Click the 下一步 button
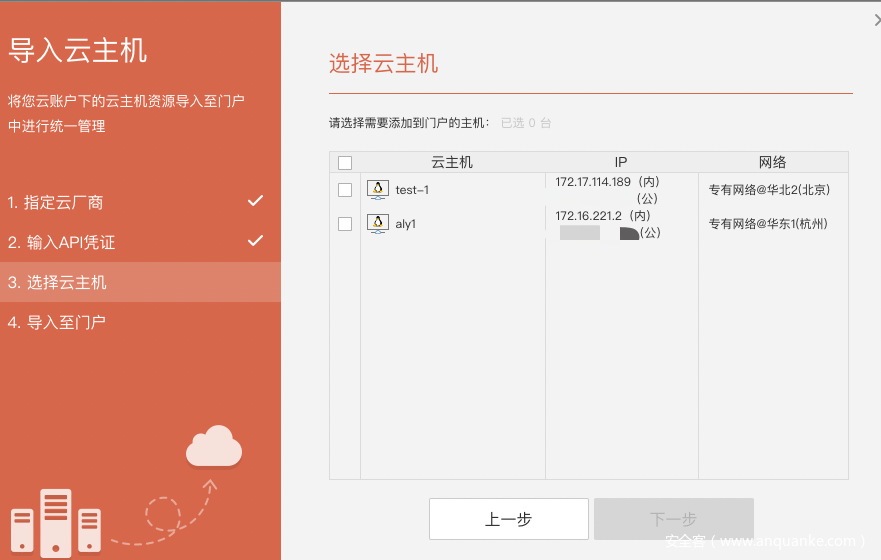The width and height of the screenshot is (881, 560). 673,519
